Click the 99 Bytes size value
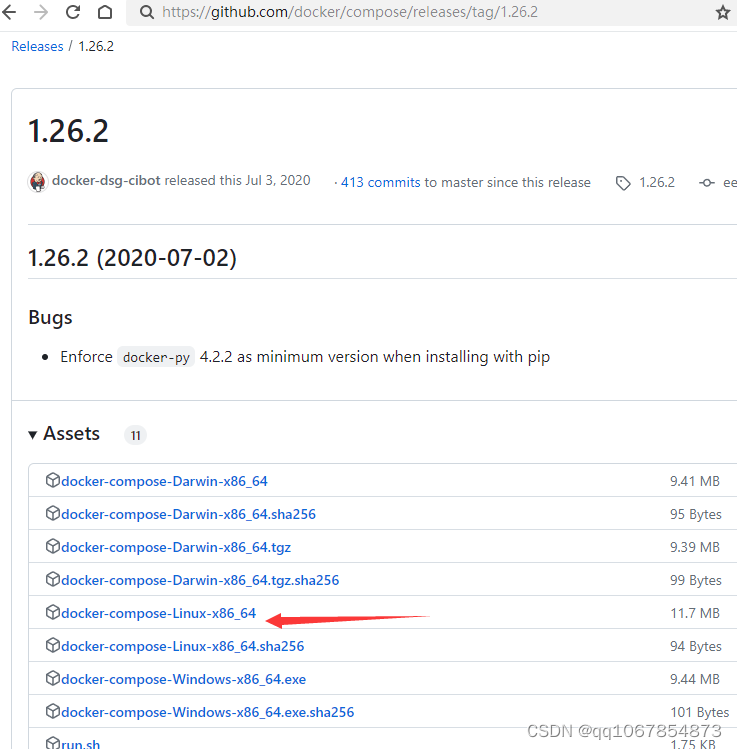The height and width of the screenshot is (749, 737). point(696,580)
